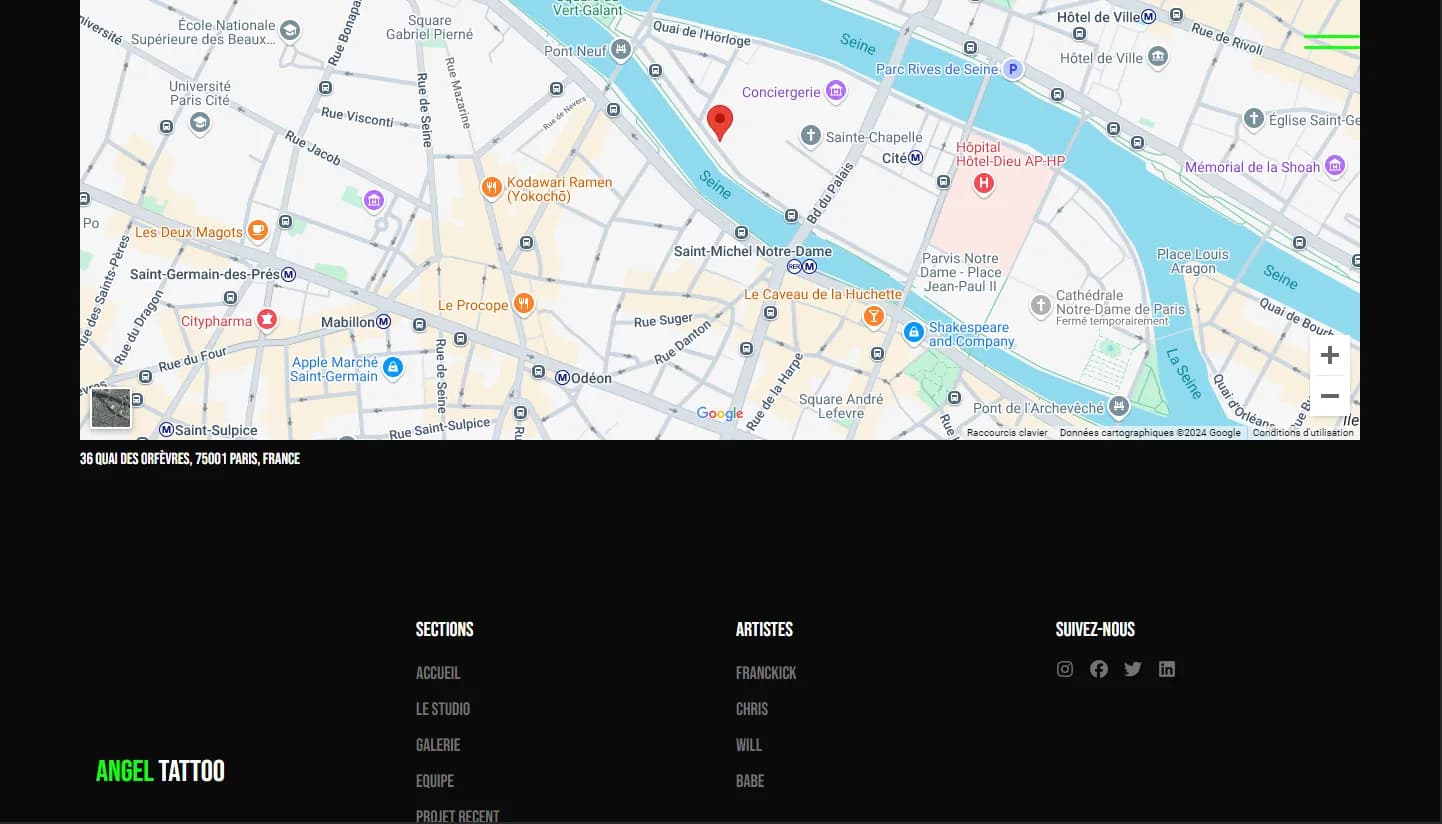This screenshot has height=824, width=1442.
Task: Click the Parvis Notre Dame place label
Action: point(960,272)
